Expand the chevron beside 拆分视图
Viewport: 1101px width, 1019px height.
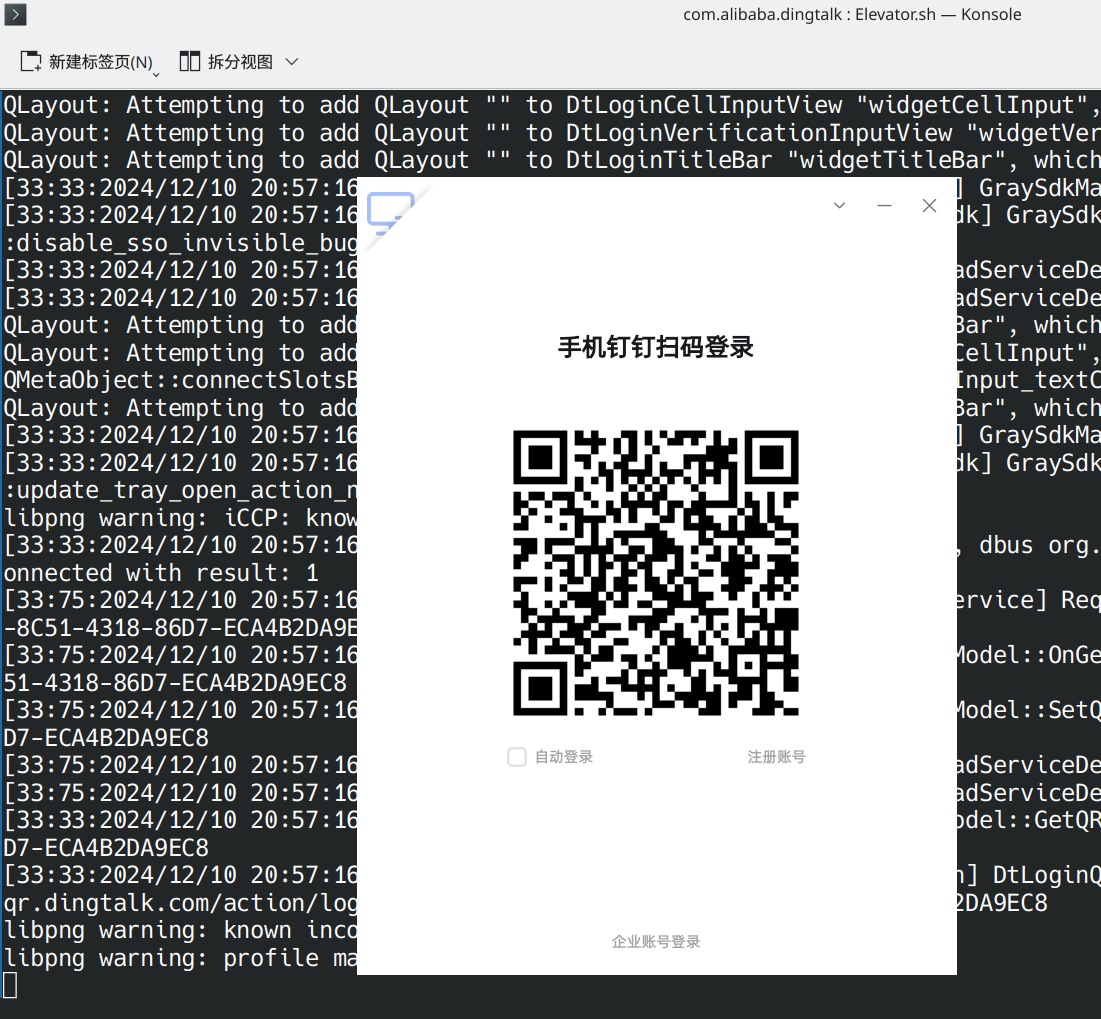click(x=292, y=62)
